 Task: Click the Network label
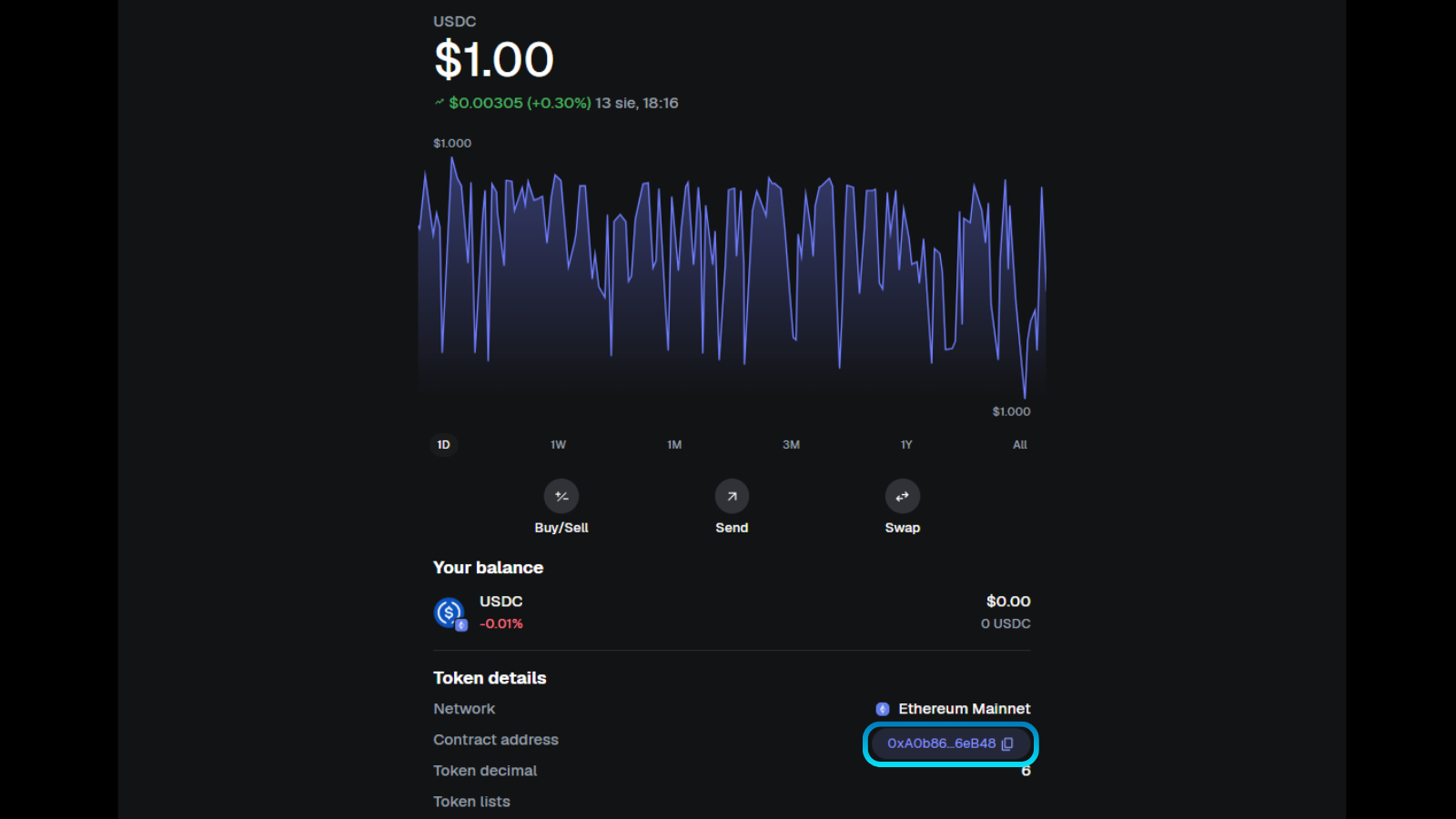464,709
